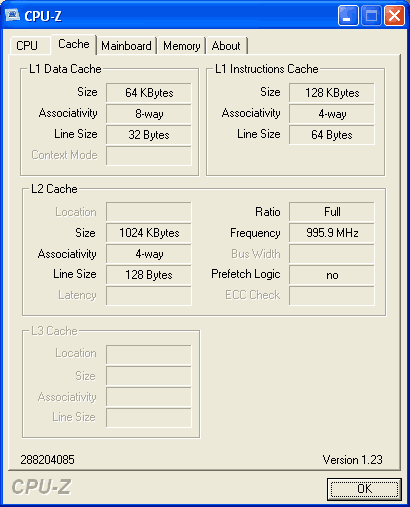The height and width of the screenshot is (507, 410).
Task: Click the L2 Ratio field showing Full
Action: (x=332, y=212)
